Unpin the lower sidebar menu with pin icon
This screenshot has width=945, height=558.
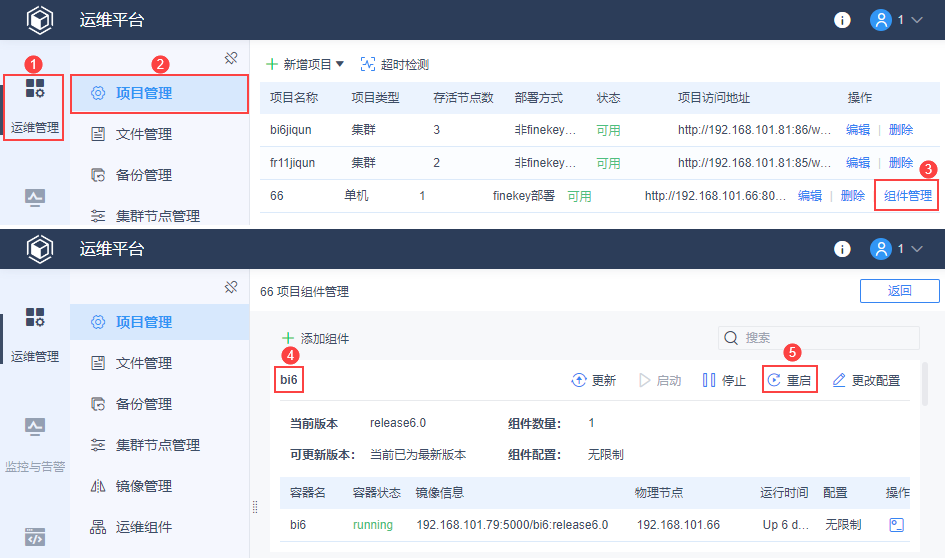231,287
